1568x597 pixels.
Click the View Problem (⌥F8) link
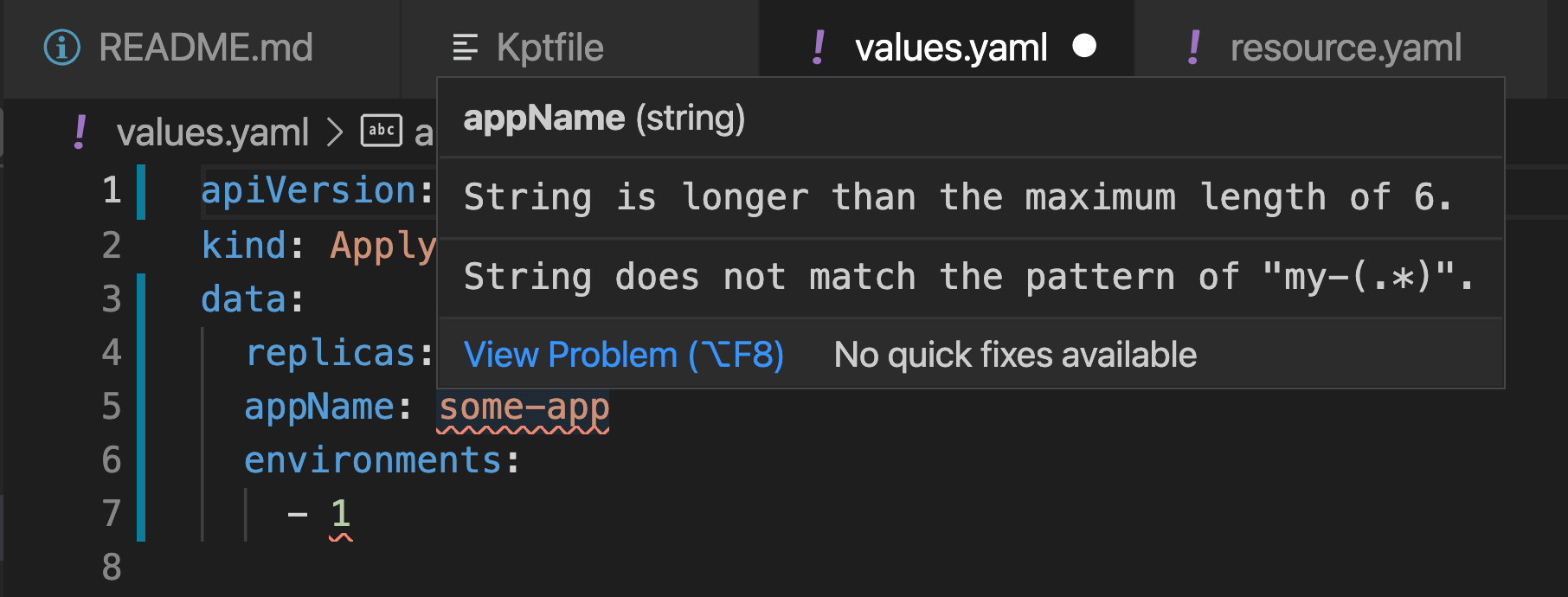coord(621,354)
